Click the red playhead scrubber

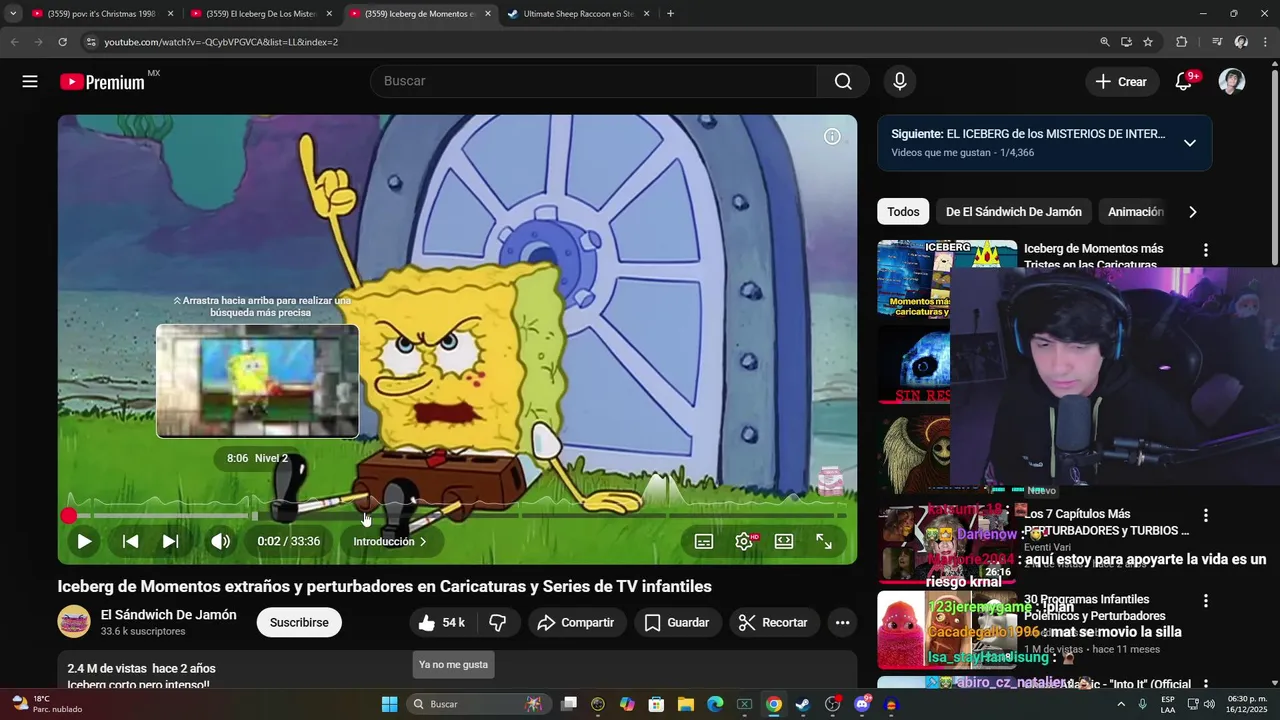tap(68, 516)
